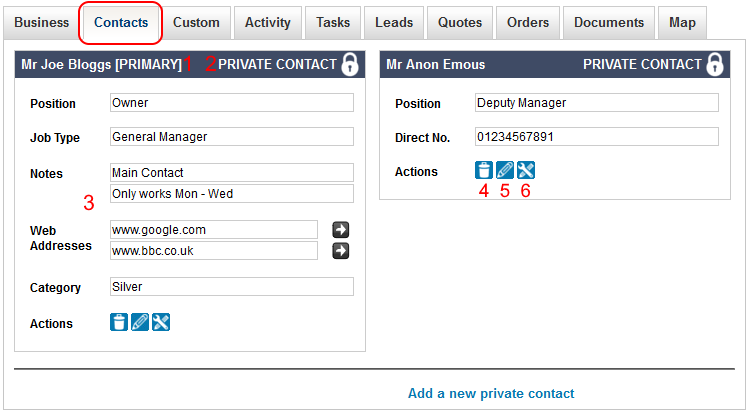
Task: Click the Direct No. field
Action: click(596, 137)
